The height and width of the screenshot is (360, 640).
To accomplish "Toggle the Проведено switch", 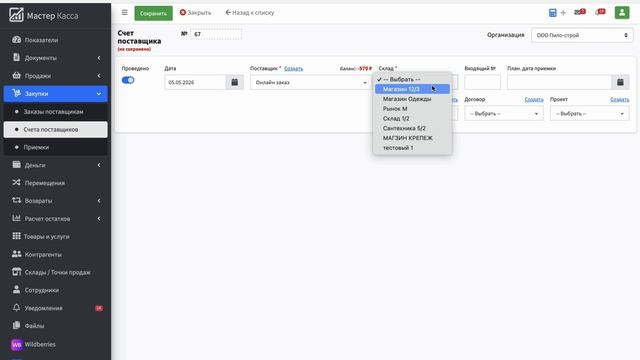I will click(x=128, y=80).
